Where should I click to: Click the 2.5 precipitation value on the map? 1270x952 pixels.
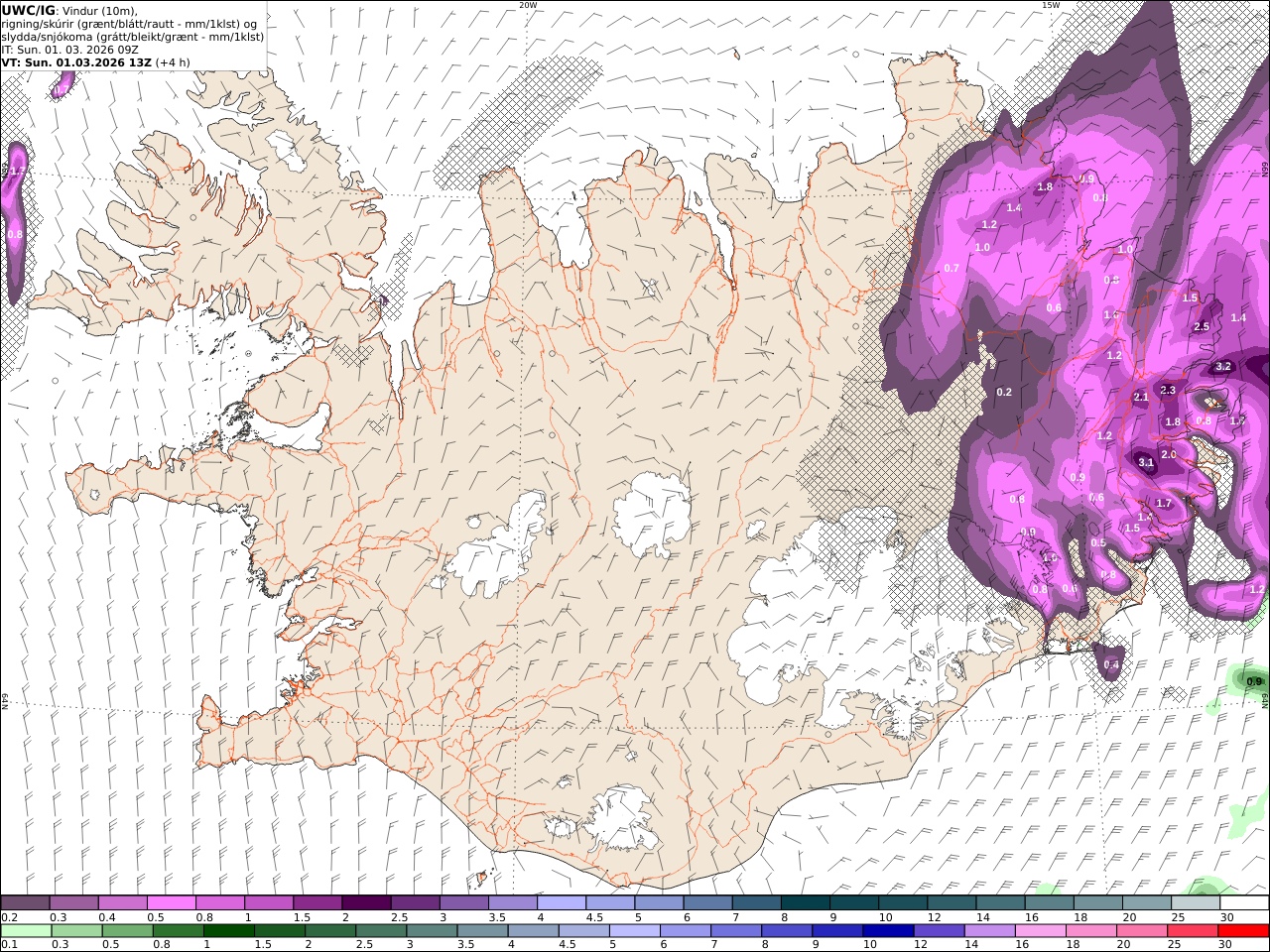[x=1202, y=326]
